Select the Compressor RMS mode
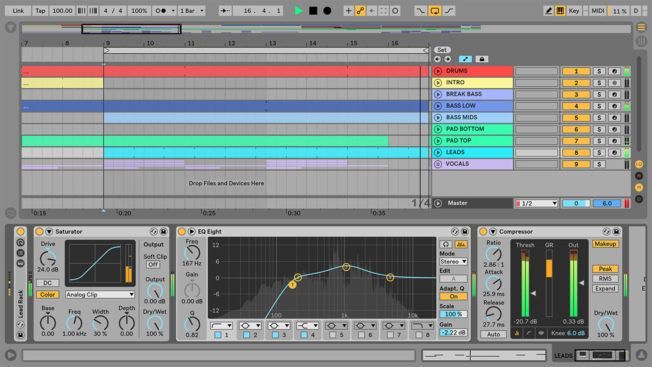652x367 pixels. tap(605, 278)
